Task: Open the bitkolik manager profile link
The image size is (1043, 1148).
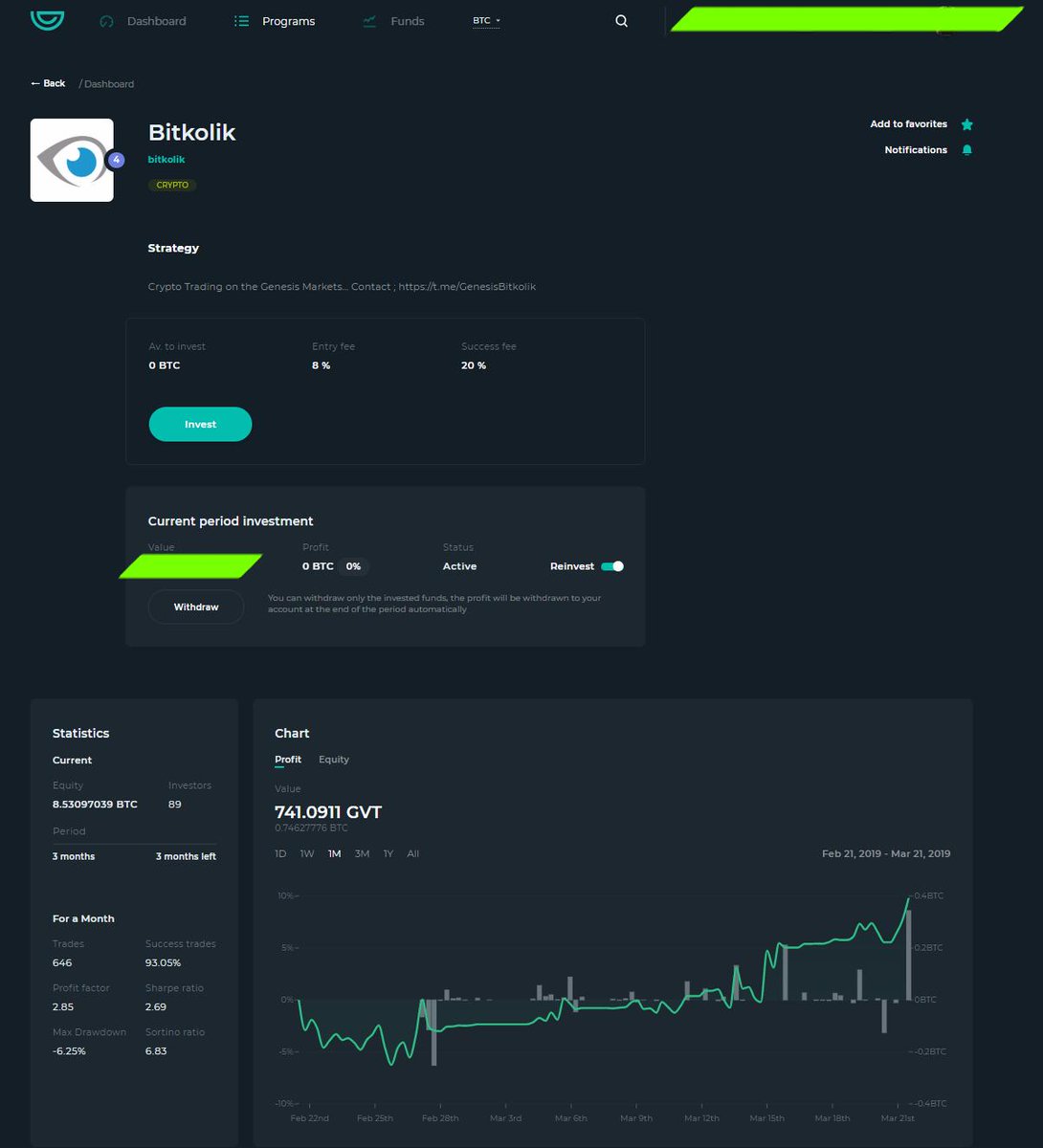Action: (166, 159)
